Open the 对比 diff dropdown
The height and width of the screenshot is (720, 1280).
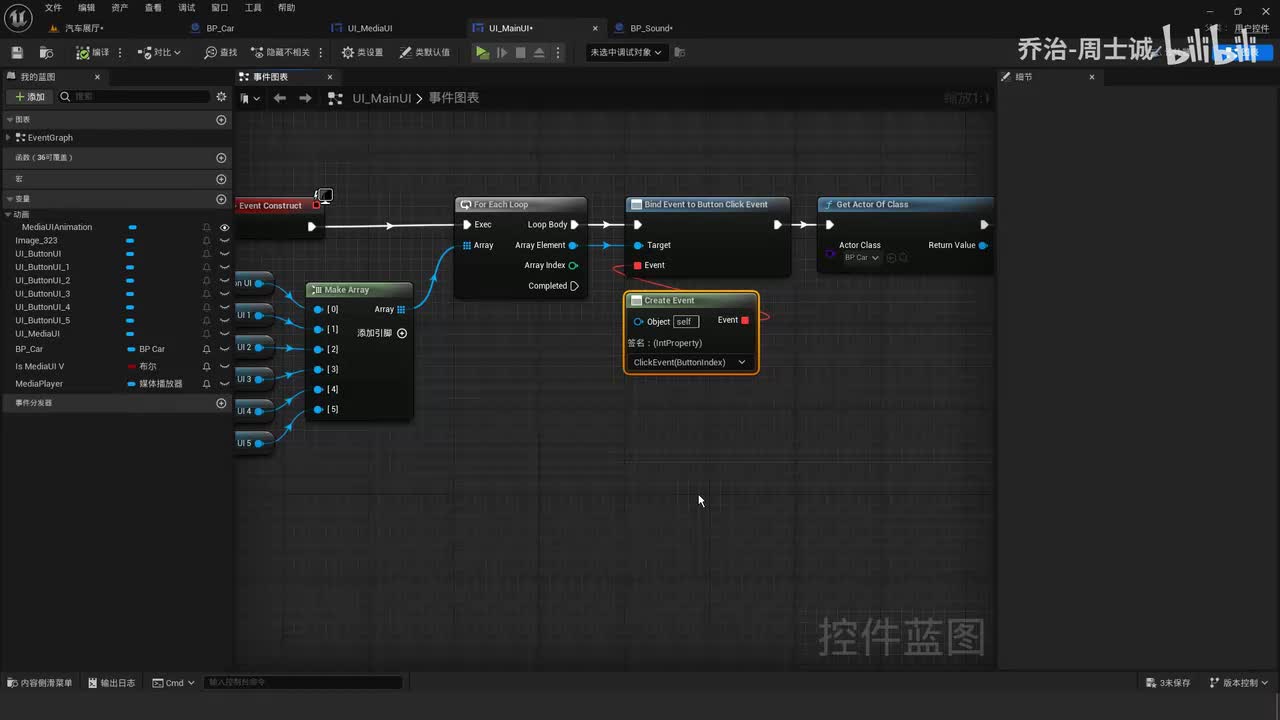(x=160, y=52)
